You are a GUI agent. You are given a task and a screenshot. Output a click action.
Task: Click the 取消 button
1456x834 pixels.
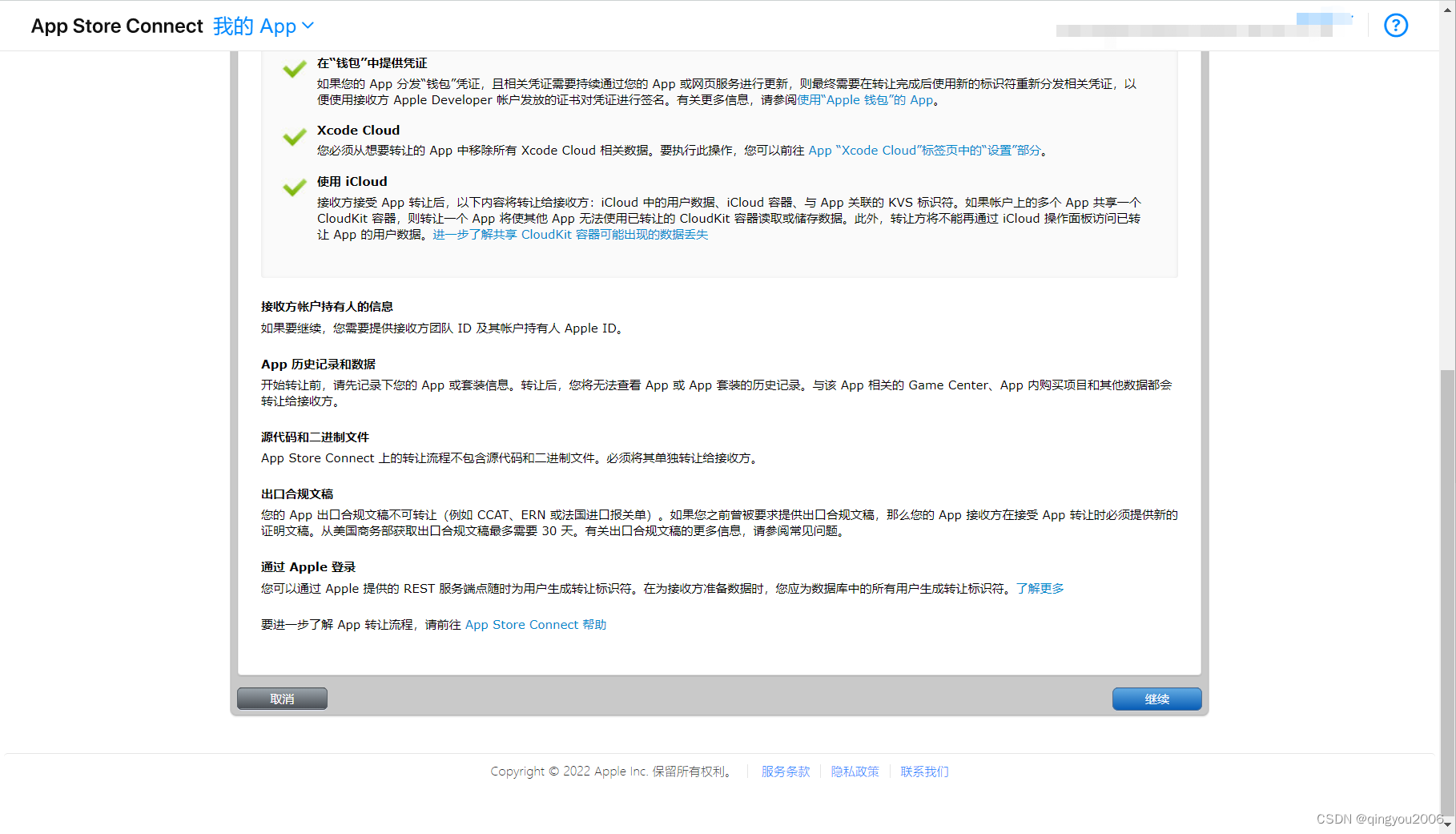[282, 699]
